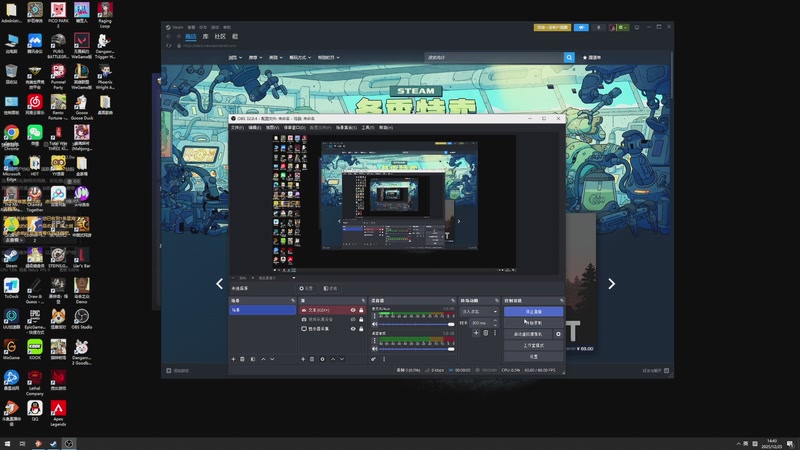Toggle visibility of video capture device source
The height and width of the screenshot is (450, 800).
353,319
